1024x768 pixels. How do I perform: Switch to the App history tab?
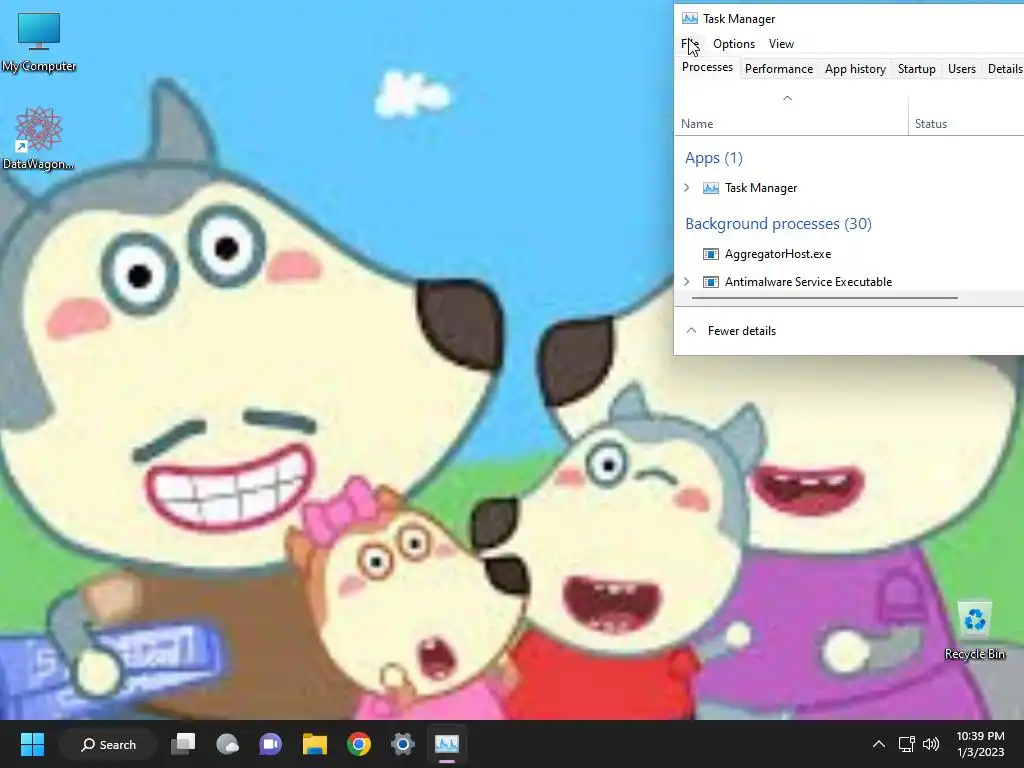pos(855,69)
